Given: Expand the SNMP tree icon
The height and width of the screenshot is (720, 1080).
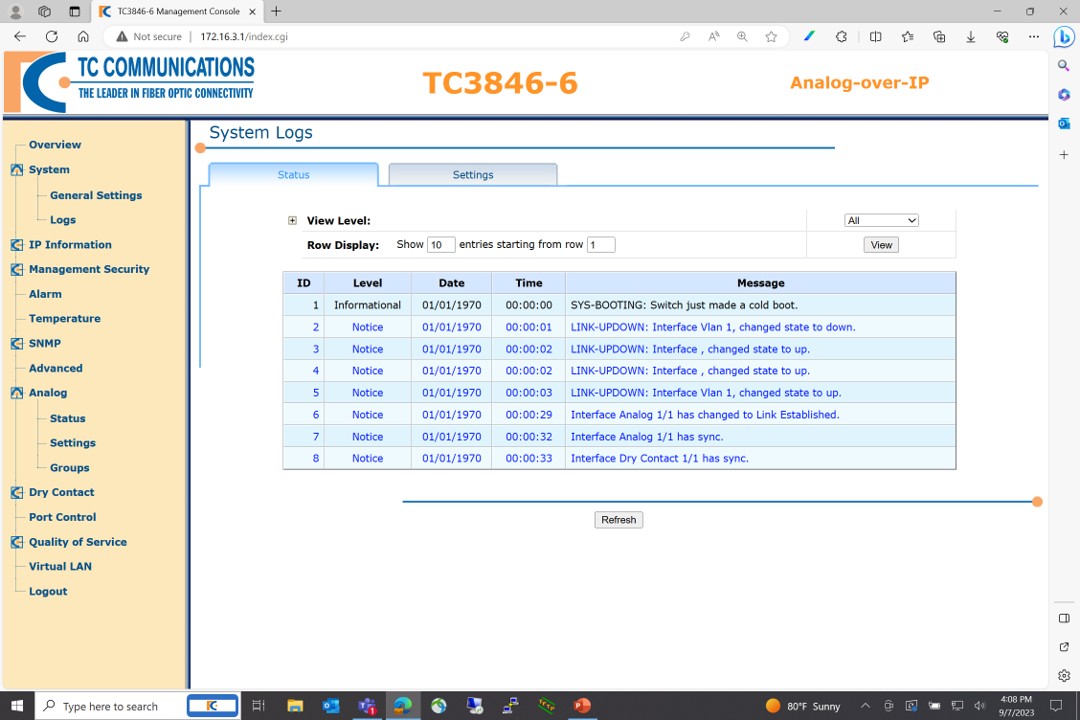Looking at the screenshot, I should point(17,343).
